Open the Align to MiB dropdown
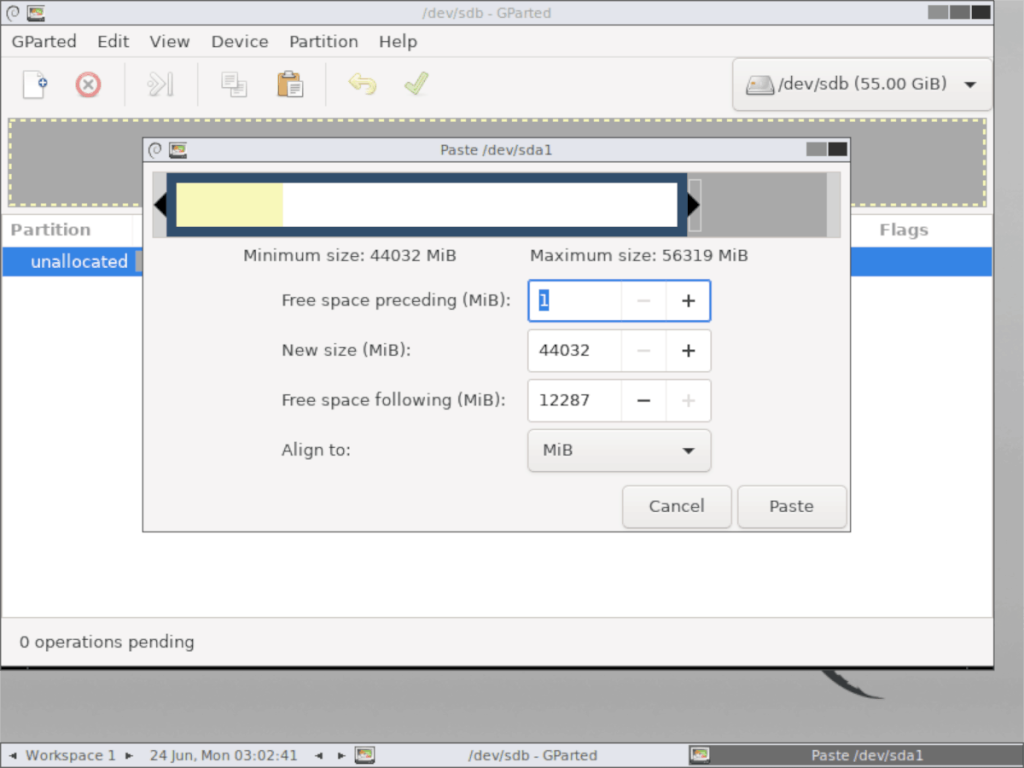 pyautogui.click(x=619, y=451)
